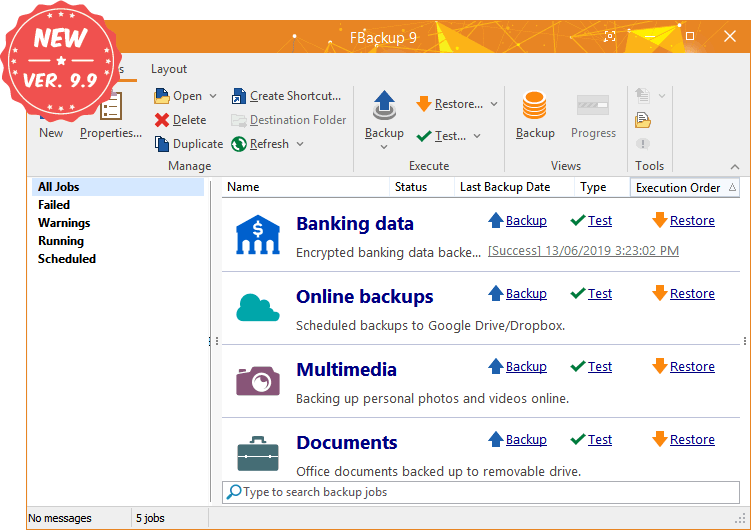Click the Multimedia camera icon

point(257,380)
